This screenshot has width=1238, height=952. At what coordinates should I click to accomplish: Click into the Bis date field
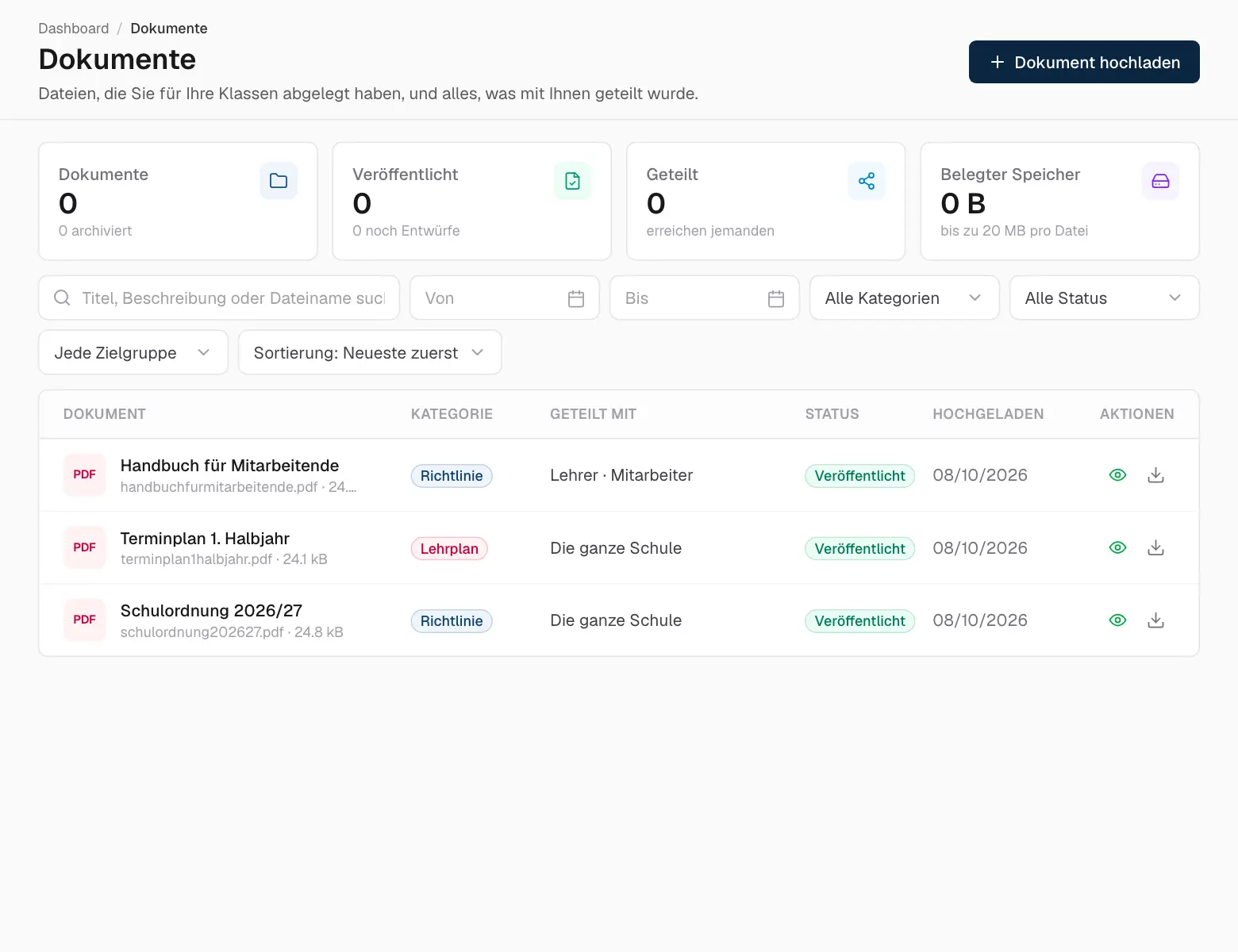coord(704,298)
